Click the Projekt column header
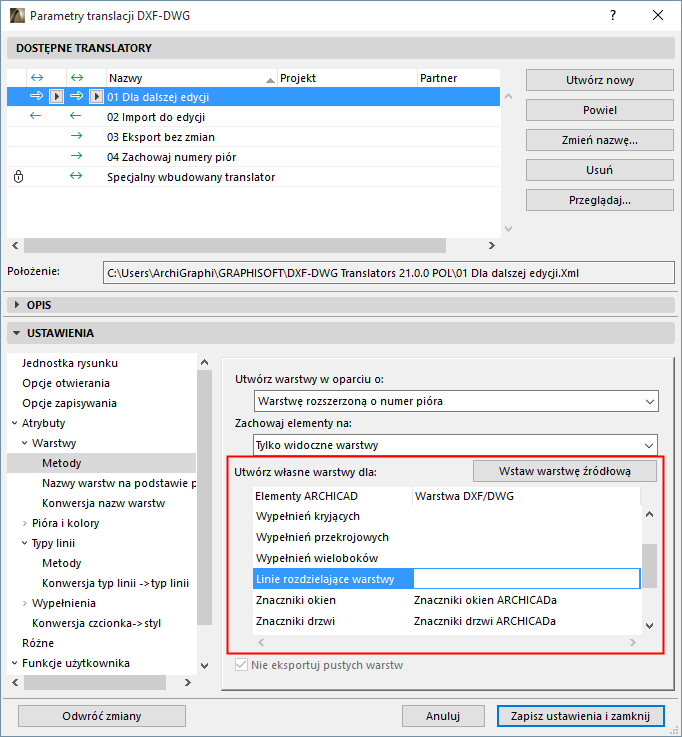 [x=347, y=78]
